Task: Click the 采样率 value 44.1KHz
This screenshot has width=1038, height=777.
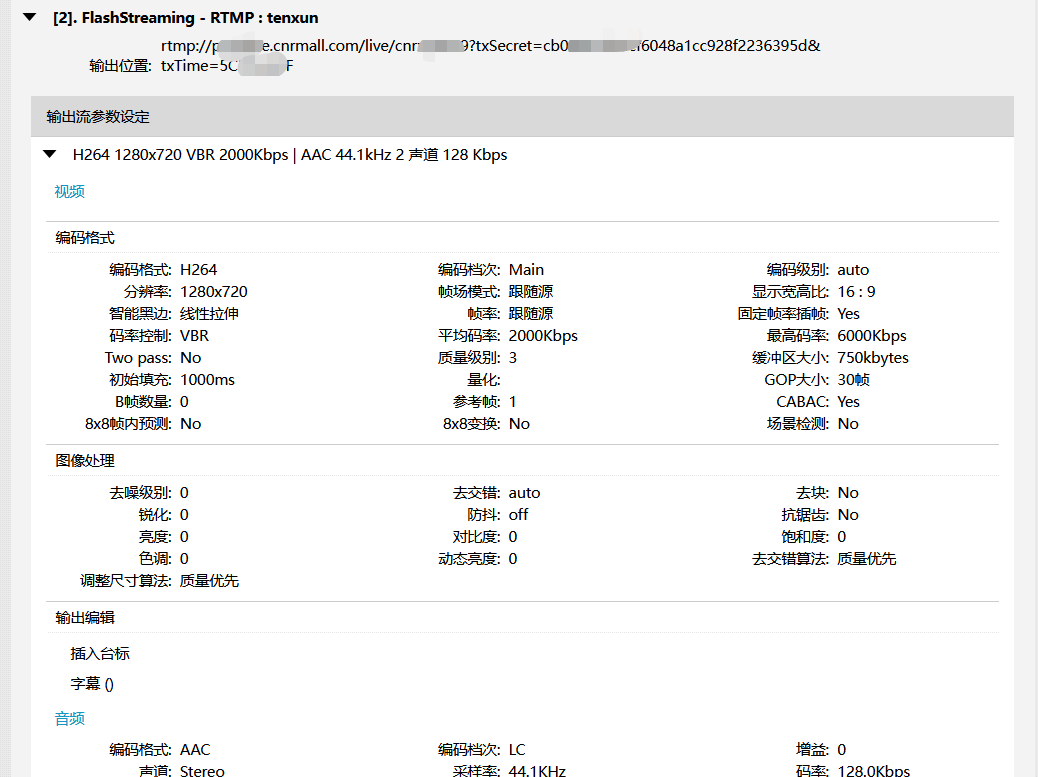Action: click(x=537, y=771)
